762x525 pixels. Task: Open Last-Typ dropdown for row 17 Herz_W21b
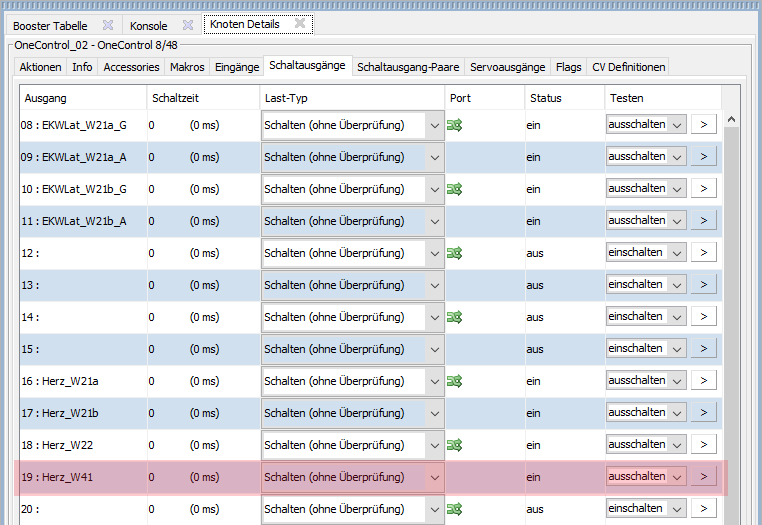pos(434,414)
